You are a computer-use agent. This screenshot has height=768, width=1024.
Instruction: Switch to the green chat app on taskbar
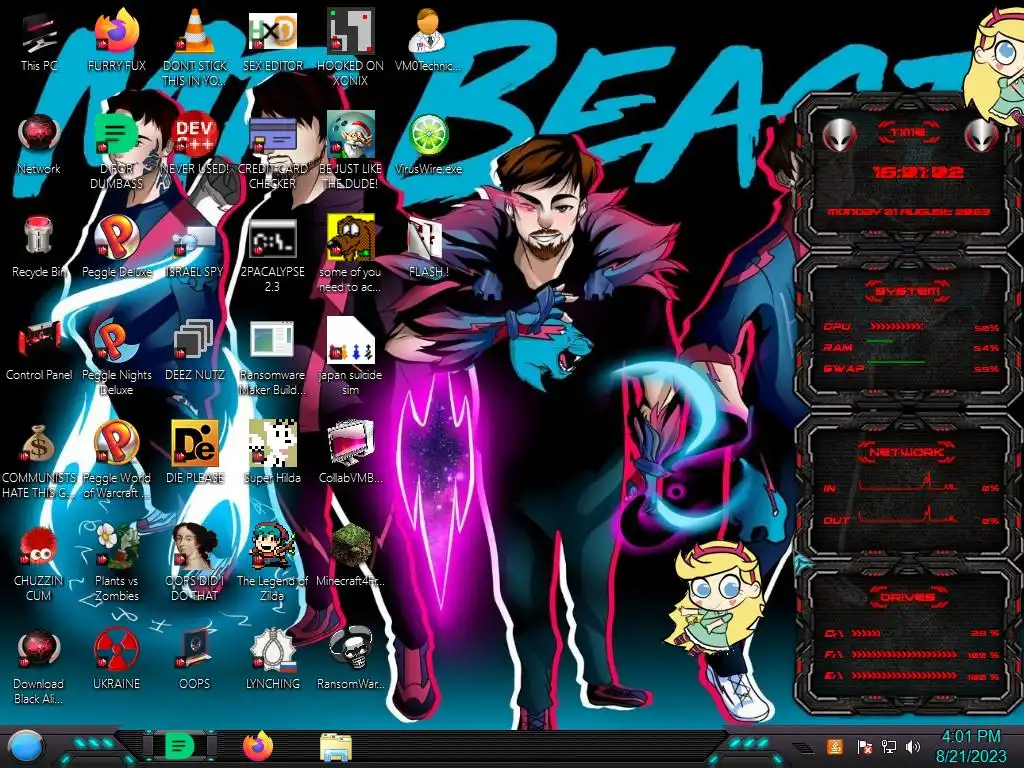coord(180,746)
